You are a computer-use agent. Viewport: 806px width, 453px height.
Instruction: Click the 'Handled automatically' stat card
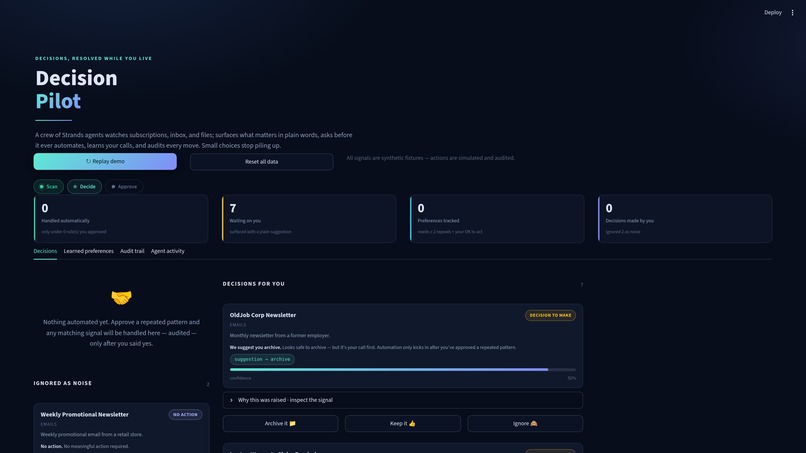(121, 219)
